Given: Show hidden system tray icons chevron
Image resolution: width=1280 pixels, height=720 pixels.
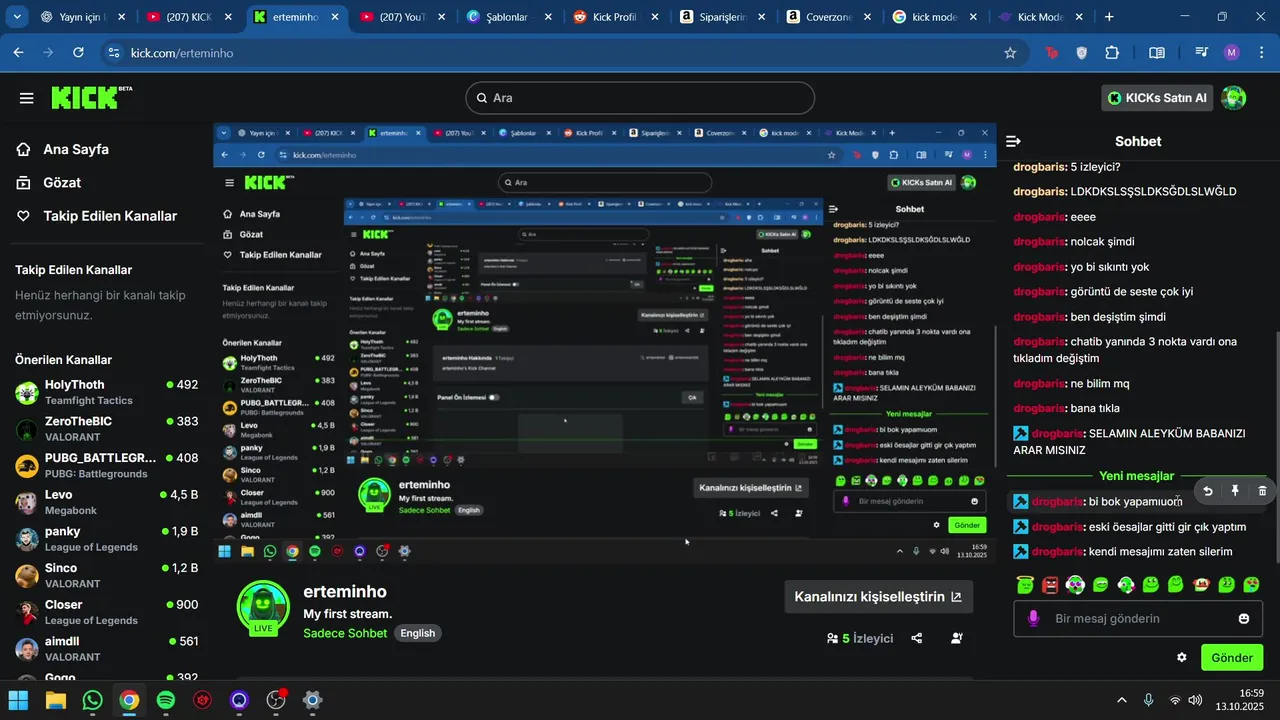Looking at the screenshot, I should pos(1122,700).
